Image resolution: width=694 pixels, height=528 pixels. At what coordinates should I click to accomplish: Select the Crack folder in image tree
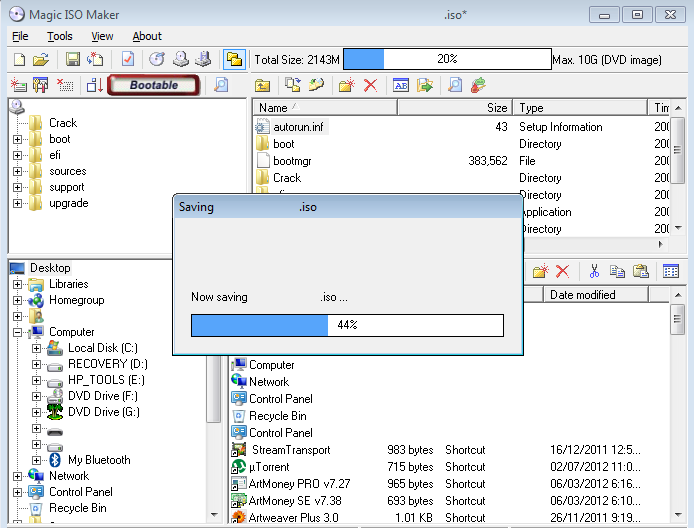[x=63, y=123]
